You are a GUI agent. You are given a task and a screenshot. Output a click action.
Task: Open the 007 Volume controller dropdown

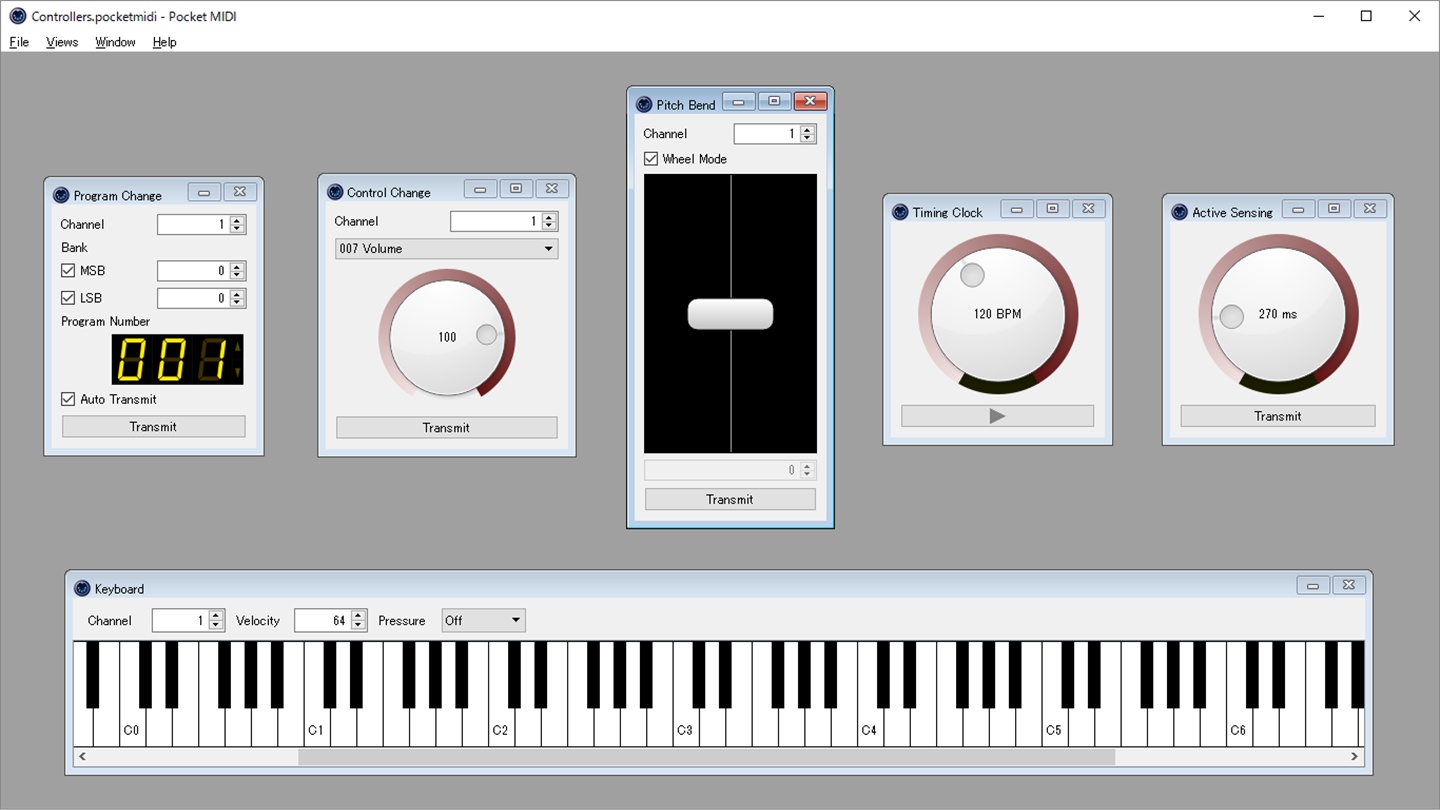[446, 249]
